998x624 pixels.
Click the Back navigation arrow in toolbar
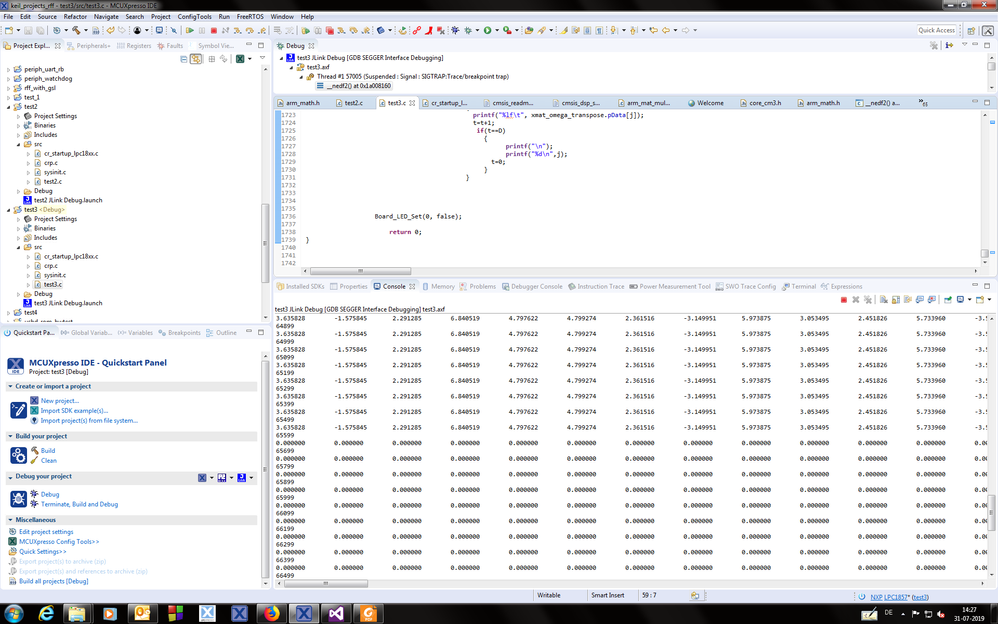click(666, 30)
